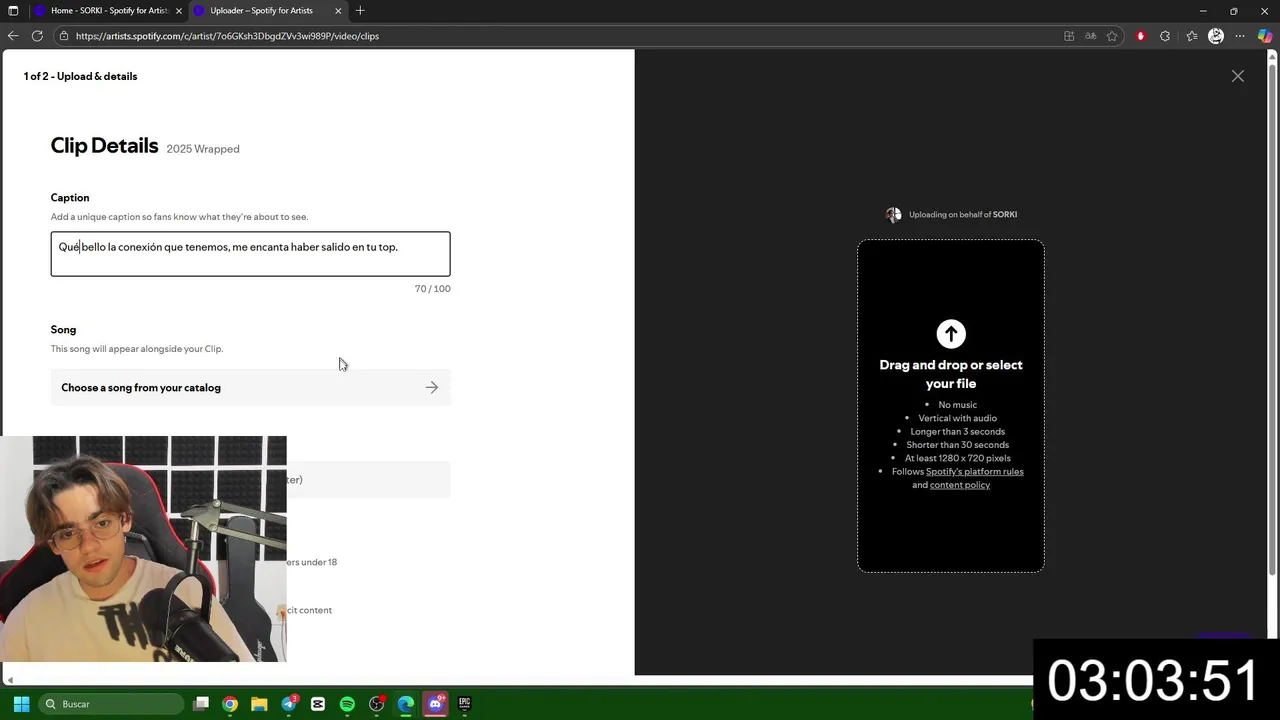Click the 'Vertical with audio' requirement

click(957, 418)
